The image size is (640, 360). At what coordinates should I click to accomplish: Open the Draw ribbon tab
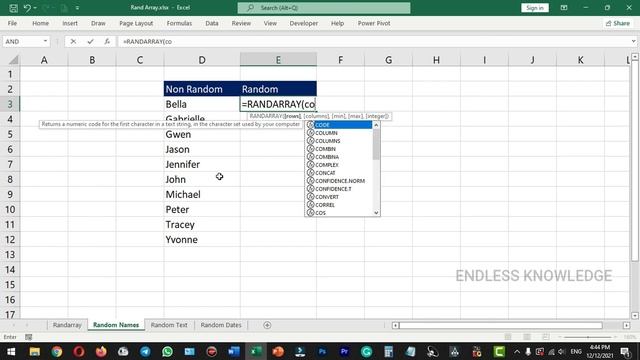pos(98,23)
